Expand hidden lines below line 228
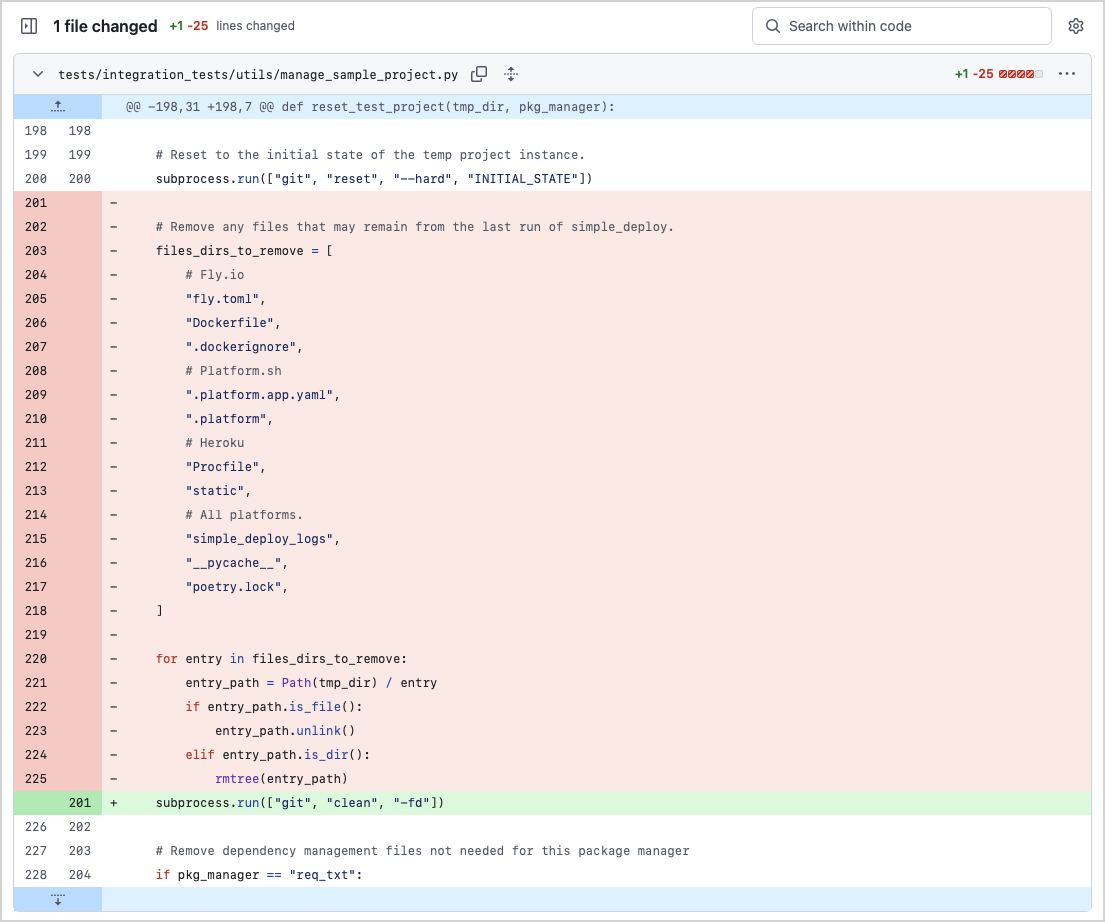This screenshot has height=922, width=1105. (57, 899)
